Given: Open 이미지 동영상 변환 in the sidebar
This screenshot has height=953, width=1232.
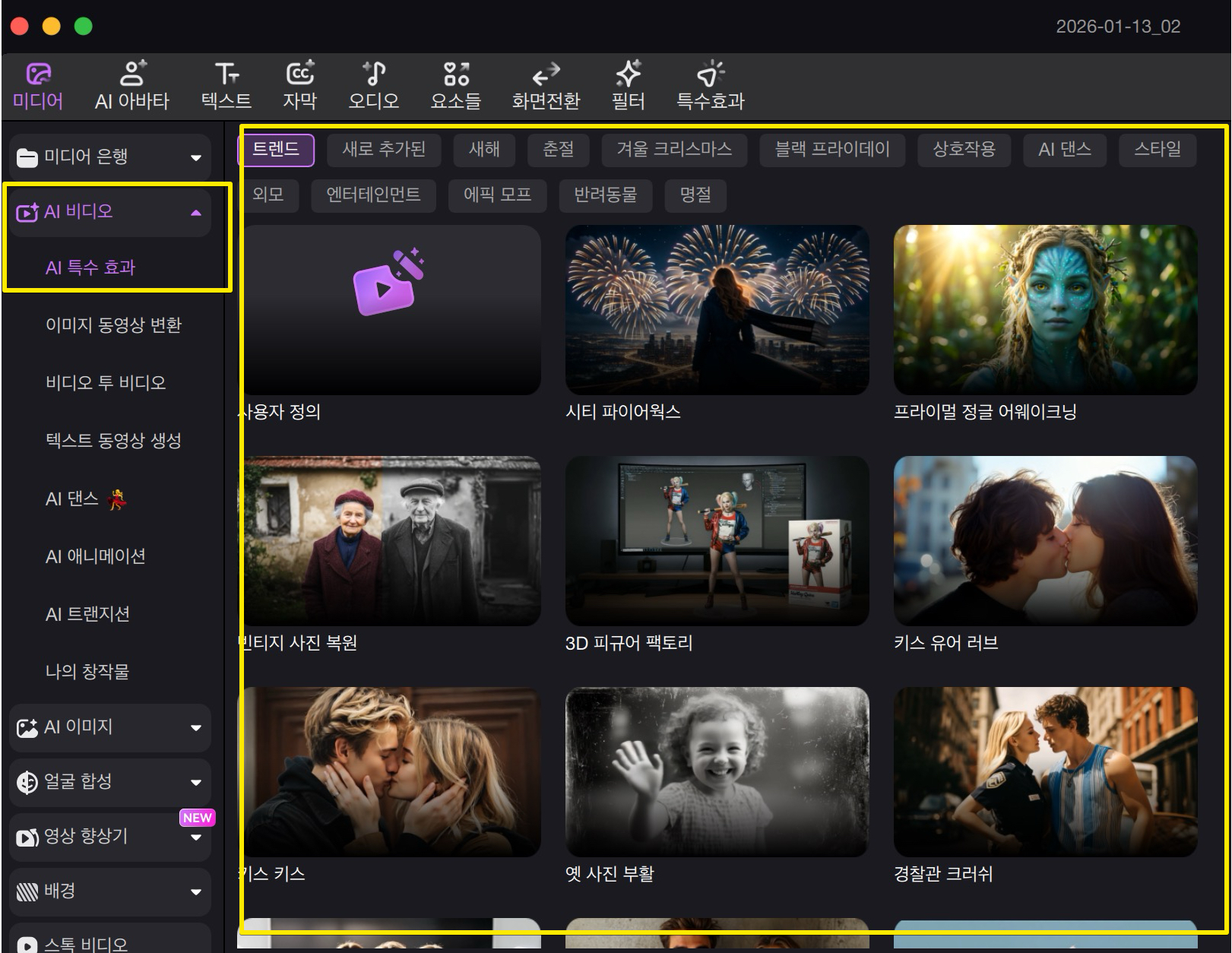Looking at the screenshot, I should (114, 325).
